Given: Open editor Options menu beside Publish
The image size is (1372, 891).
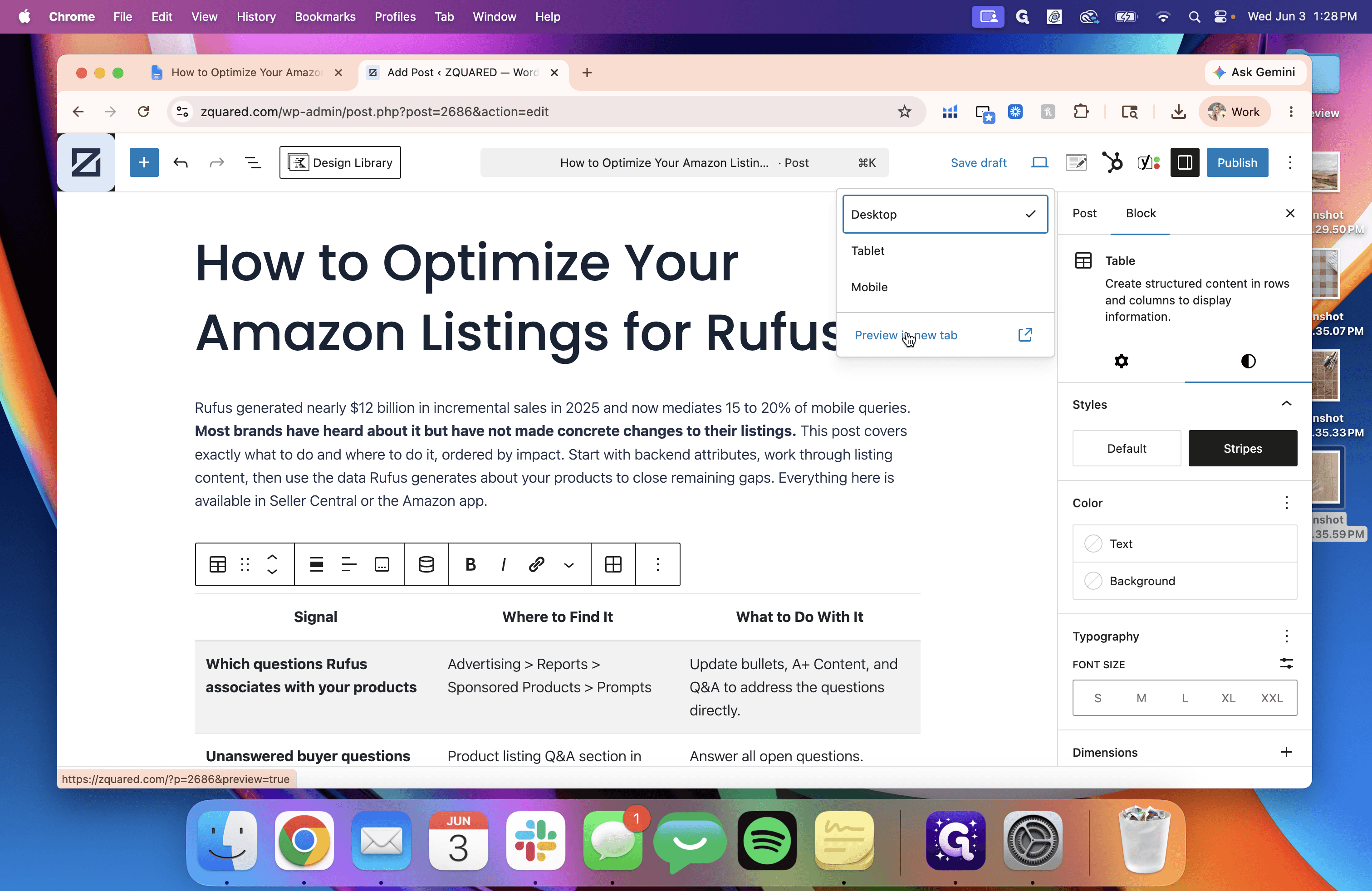Looking at the screenshot, I should pyautogui.click(x=1290, y=162).
